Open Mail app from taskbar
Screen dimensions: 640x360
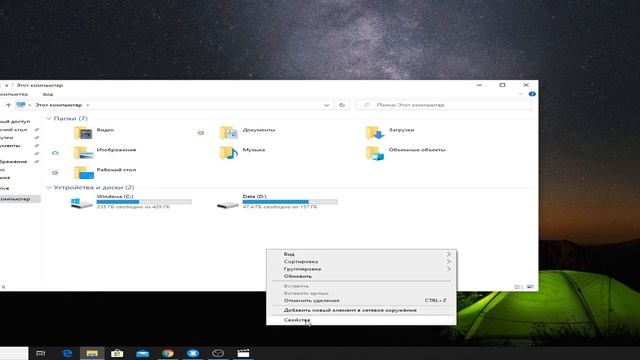coord(142,353)
